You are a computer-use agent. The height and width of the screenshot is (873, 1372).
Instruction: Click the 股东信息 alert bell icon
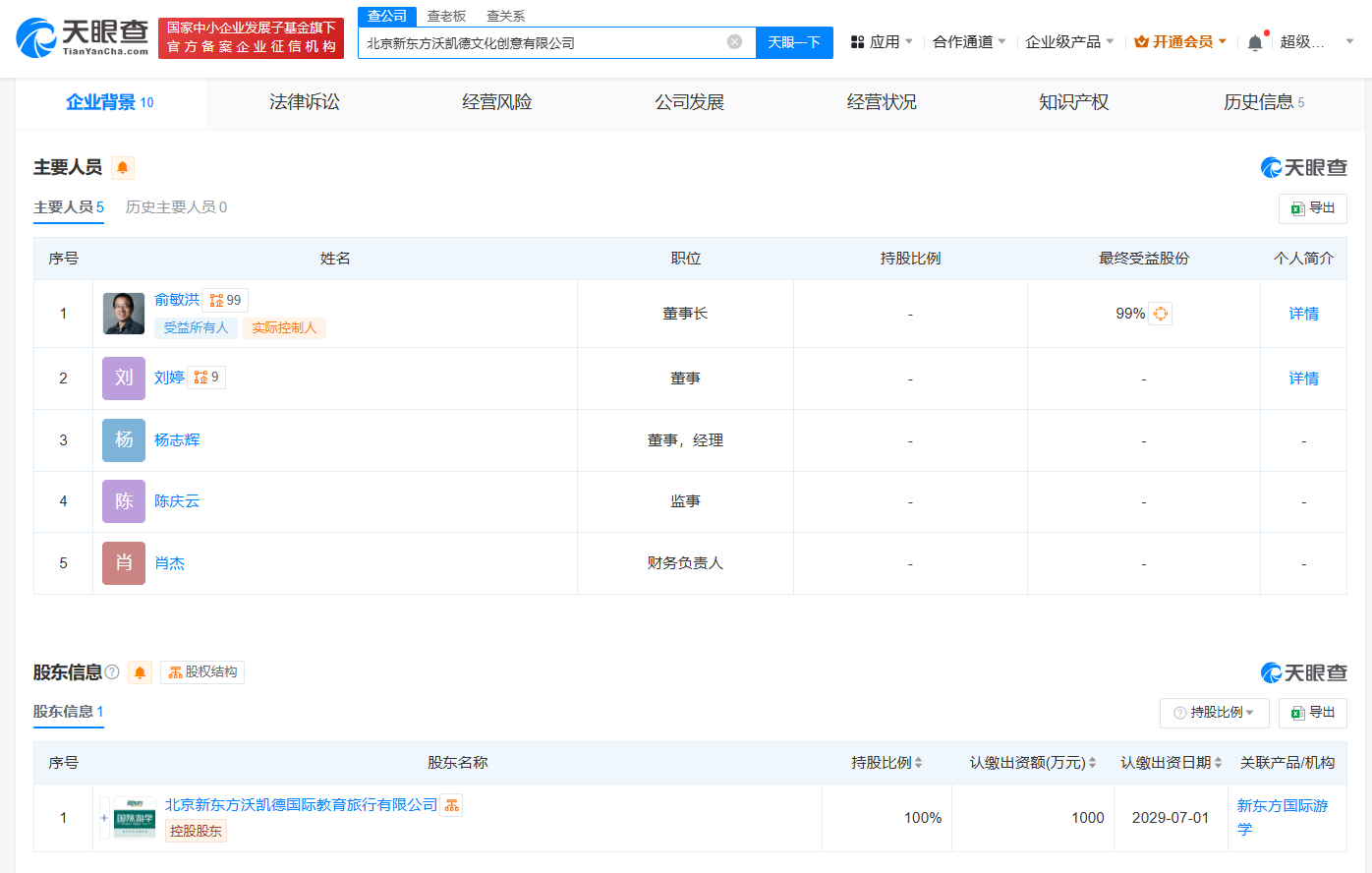point(140,672)
